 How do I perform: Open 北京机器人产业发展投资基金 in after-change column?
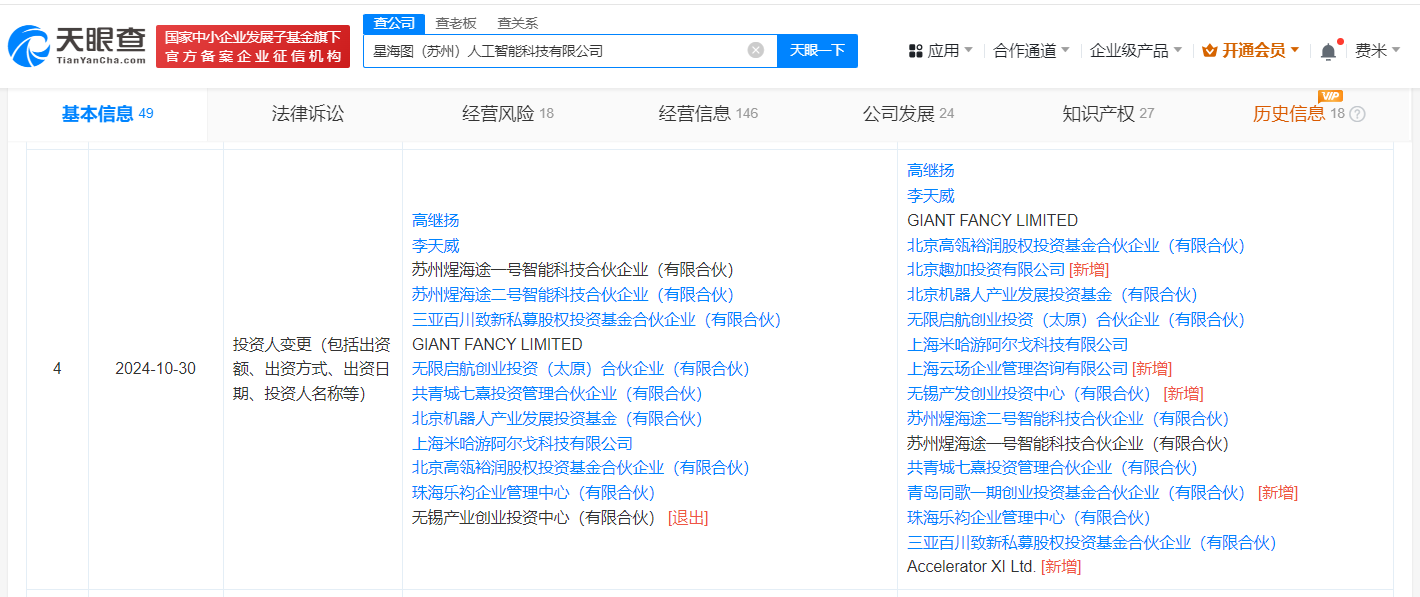(1052, 295)
